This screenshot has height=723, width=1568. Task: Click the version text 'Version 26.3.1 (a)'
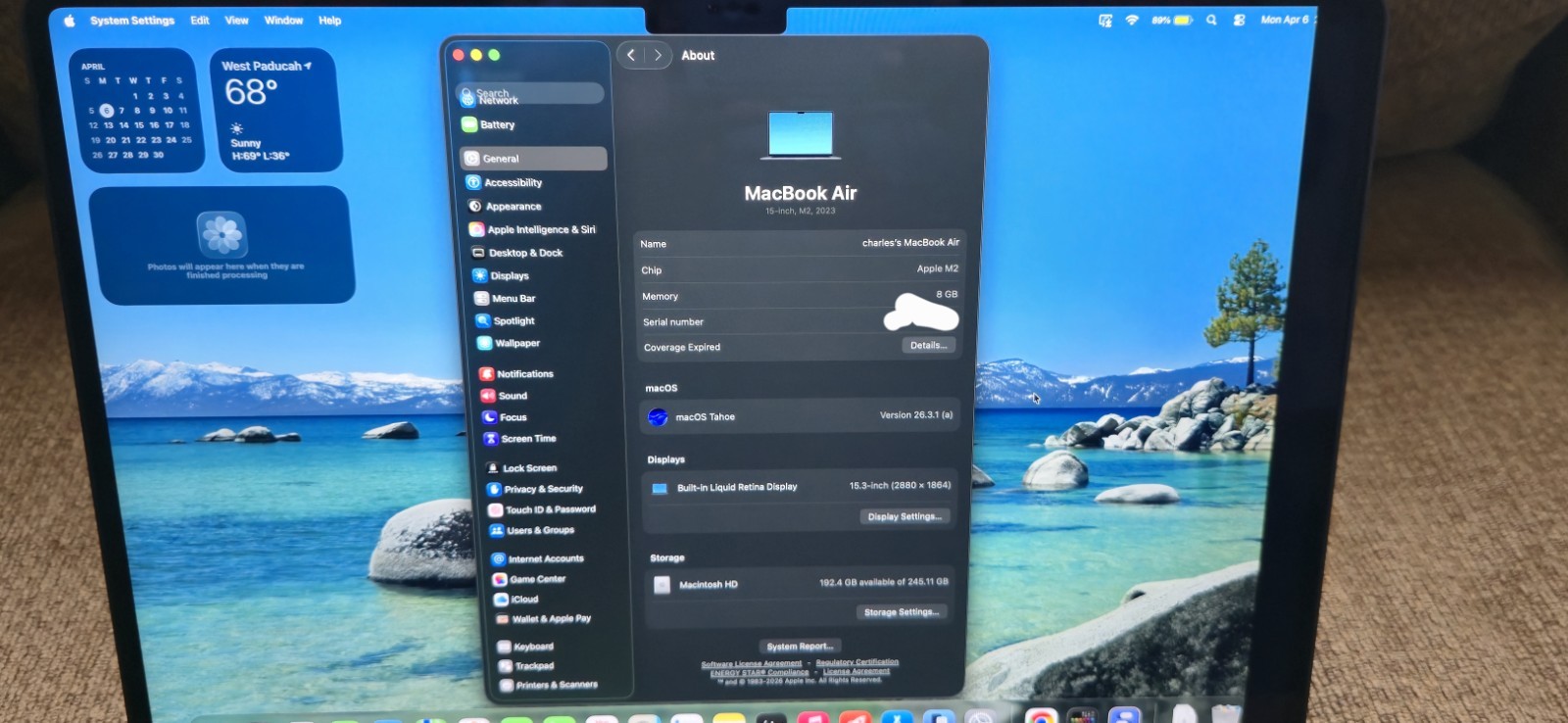pyautogui.click(x=916, y=415)
